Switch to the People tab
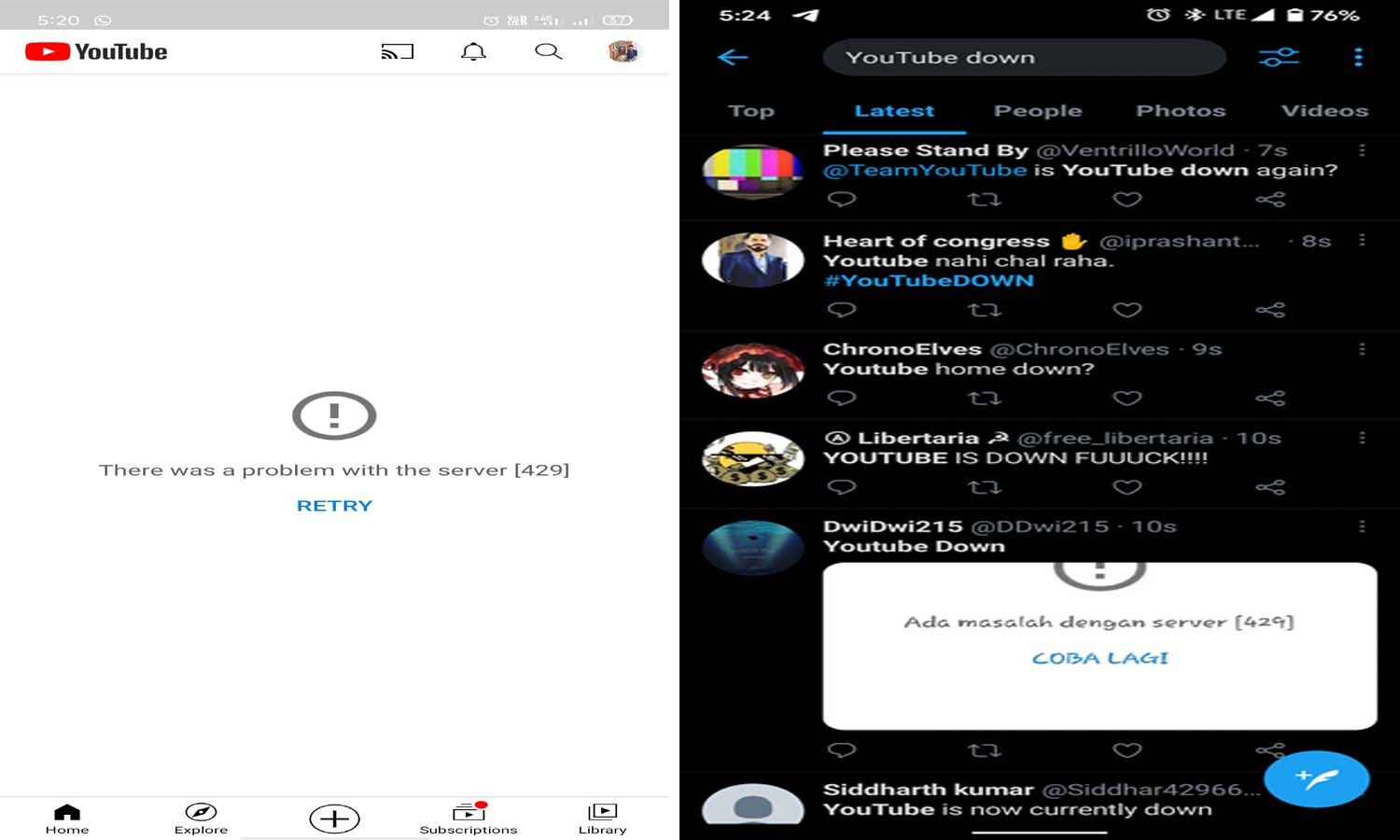The image size is (1400, 840). pos(1038,111)
